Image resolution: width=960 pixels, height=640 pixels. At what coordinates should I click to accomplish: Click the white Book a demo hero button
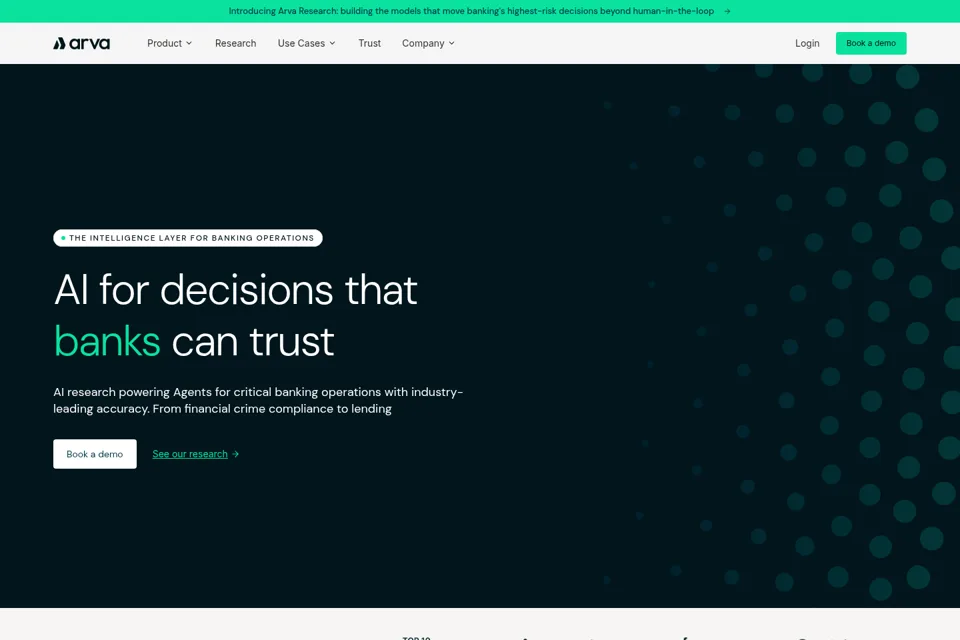click(95, 454)
